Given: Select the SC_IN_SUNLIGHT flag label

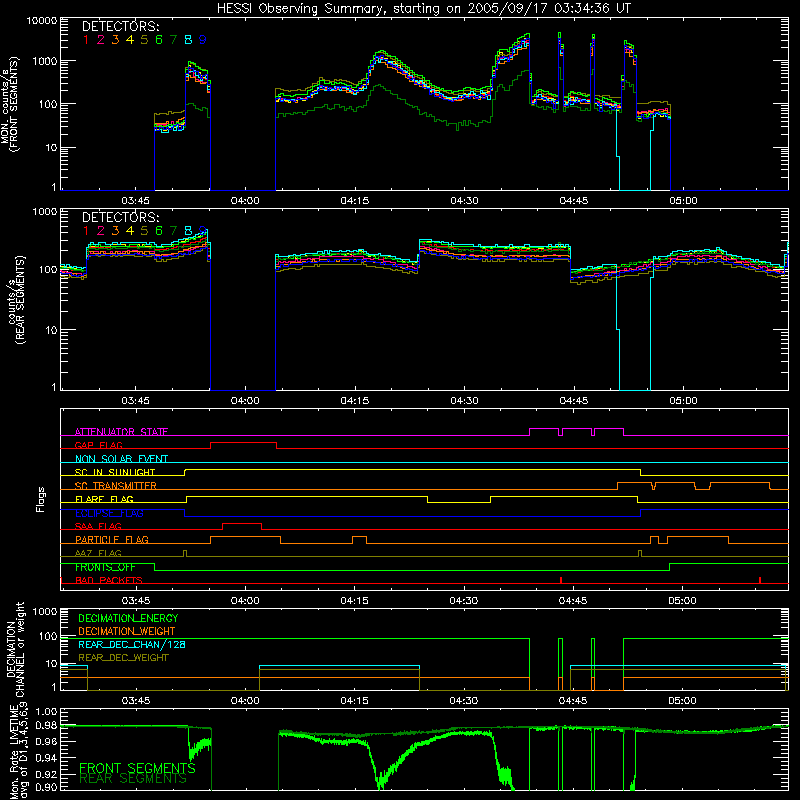Looking at the screenshot, I should (115, 472).
